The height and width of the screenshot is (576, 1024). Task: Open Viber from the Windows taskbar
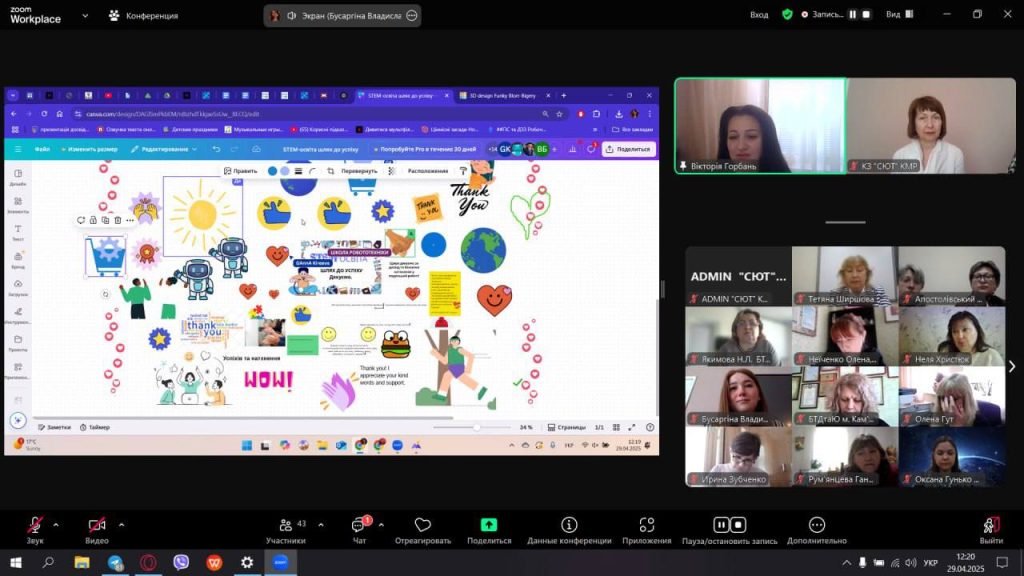click(x=181, y=562)
